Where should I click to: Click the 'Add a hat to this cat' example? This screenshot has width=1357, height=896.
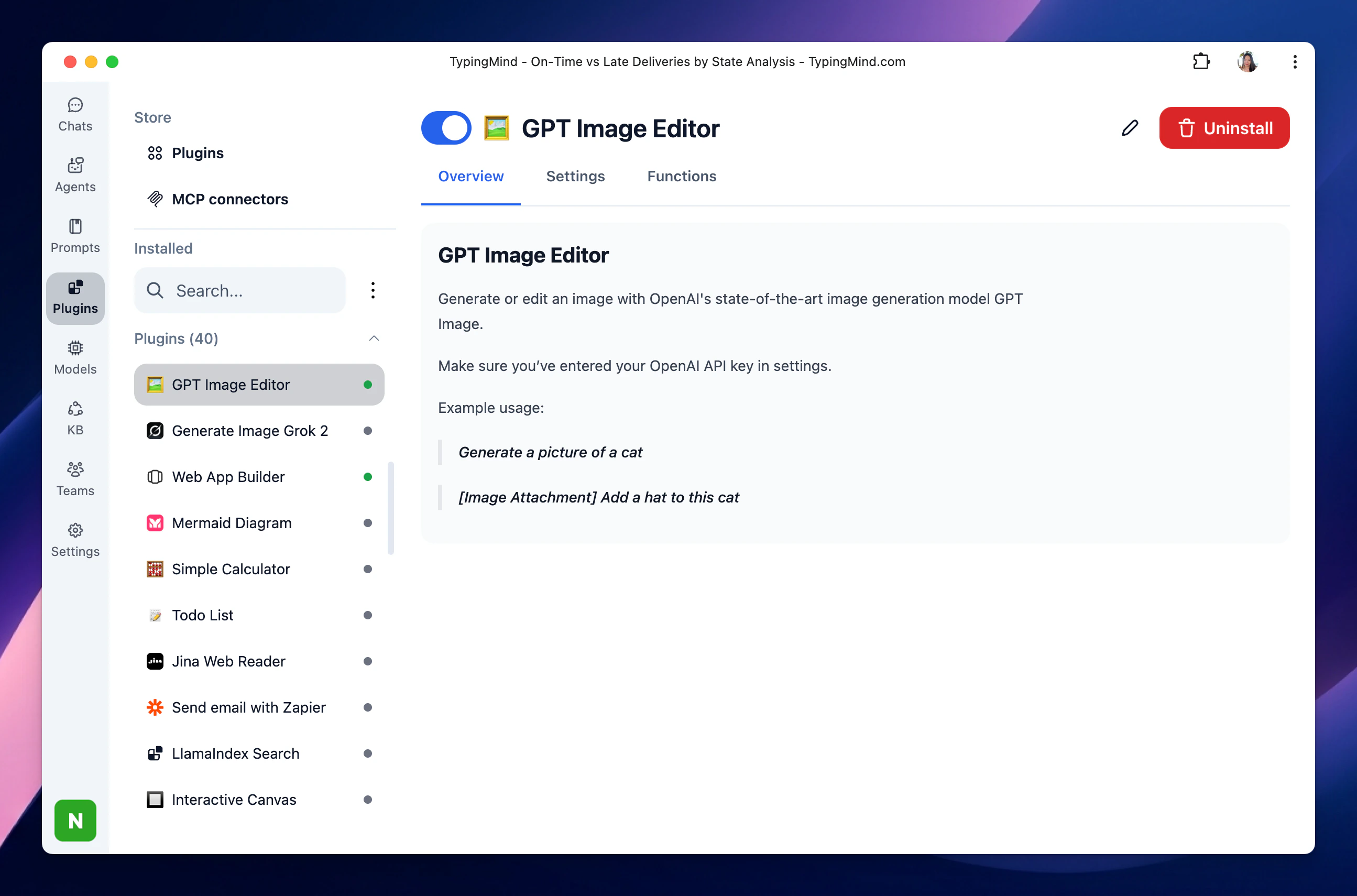pyautogui.click(x=599, y=497)
